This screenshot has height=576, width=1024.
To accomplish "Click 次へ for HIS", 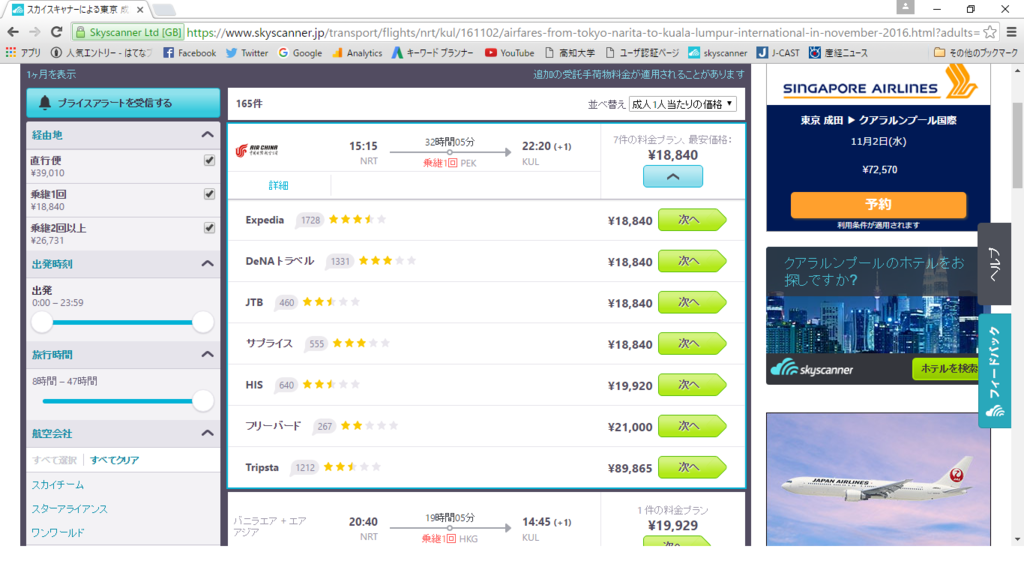I will pos(692,385).
